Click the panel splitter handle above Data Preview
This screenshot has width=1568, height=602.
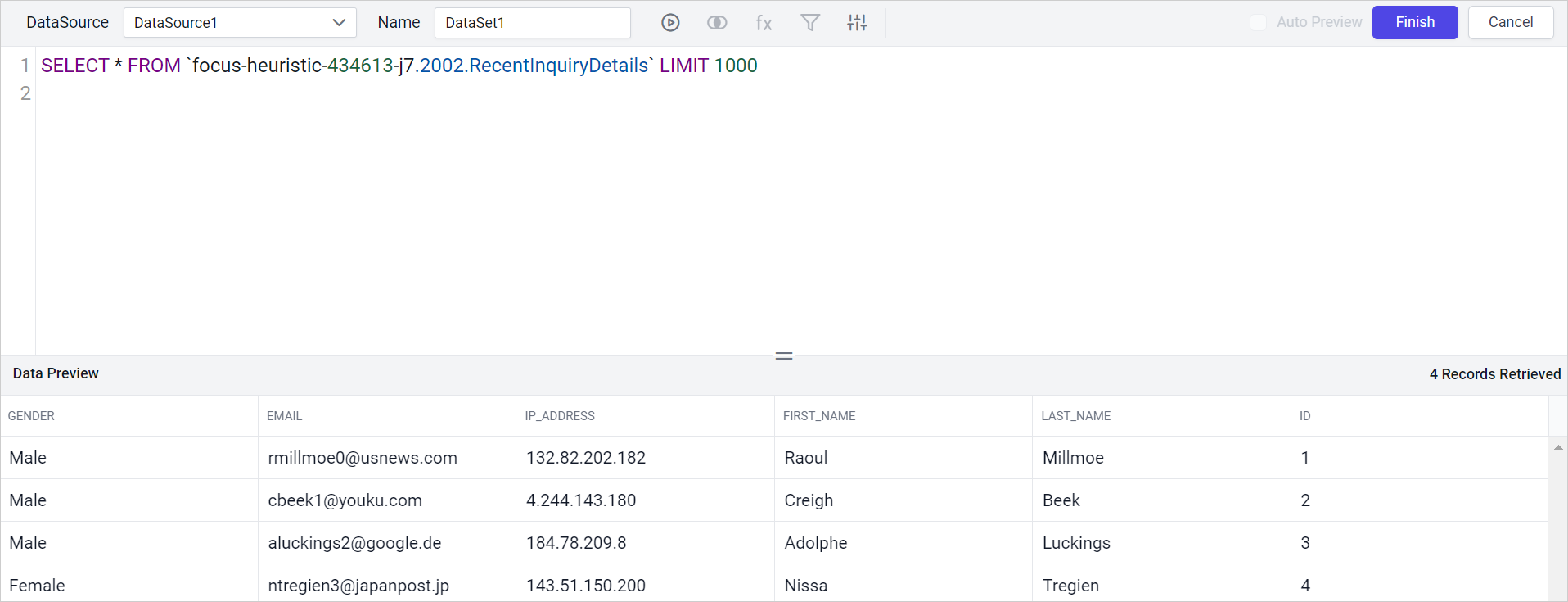784,355
